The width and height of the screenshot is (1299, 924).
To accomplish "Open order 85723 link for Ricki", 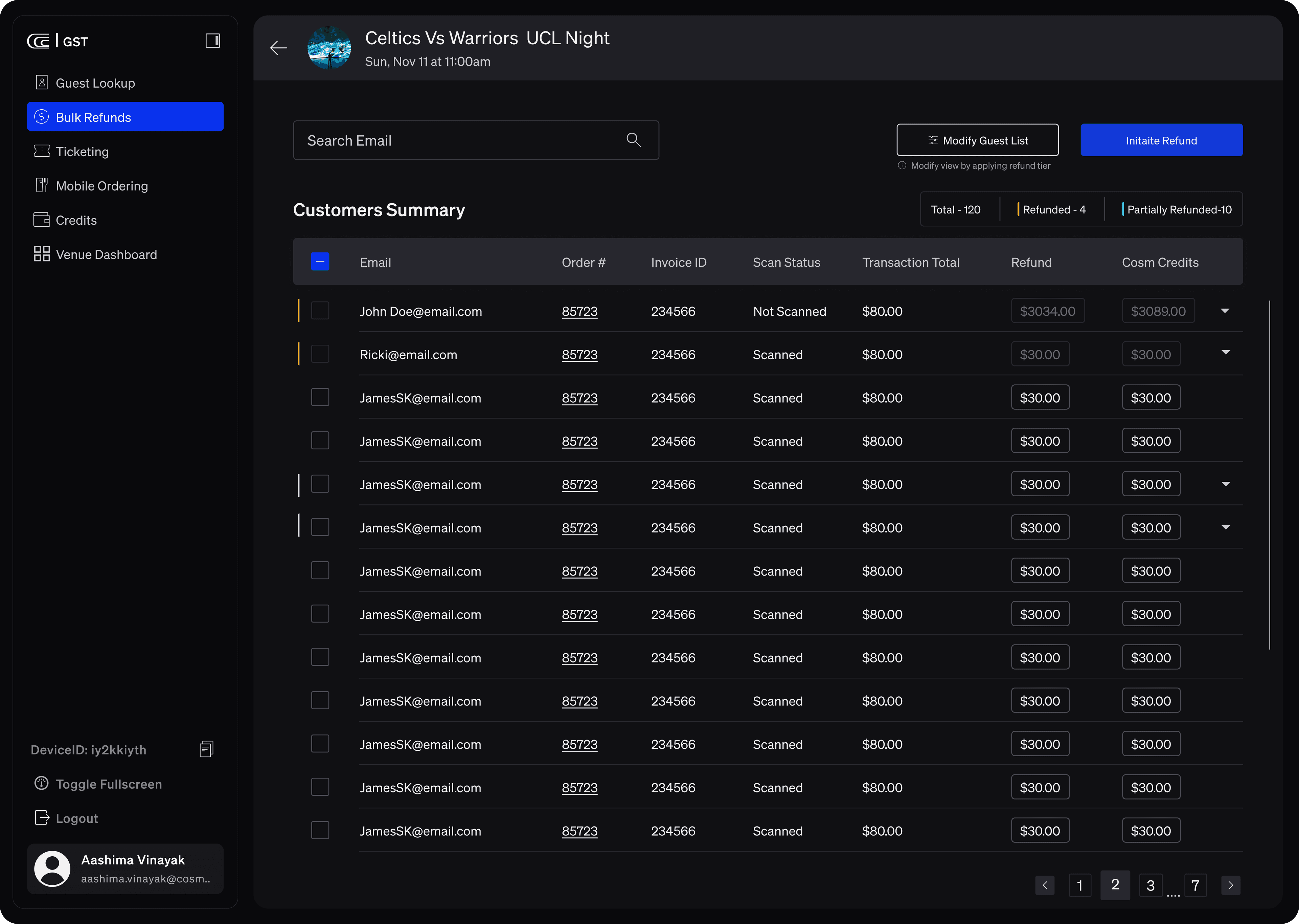I will click(579, 355).
